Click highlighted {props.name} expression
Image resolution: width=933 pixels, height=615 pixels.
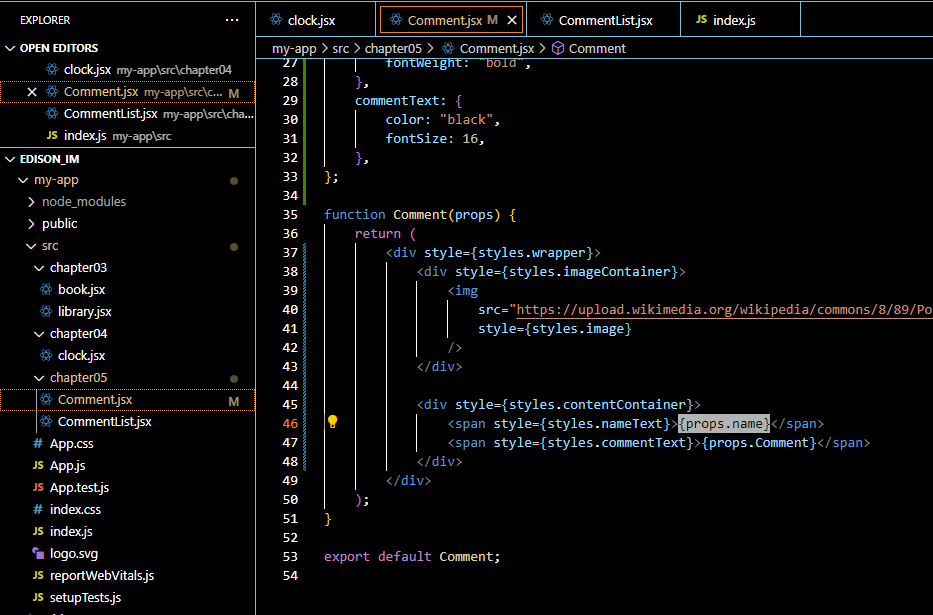(724, 423)
